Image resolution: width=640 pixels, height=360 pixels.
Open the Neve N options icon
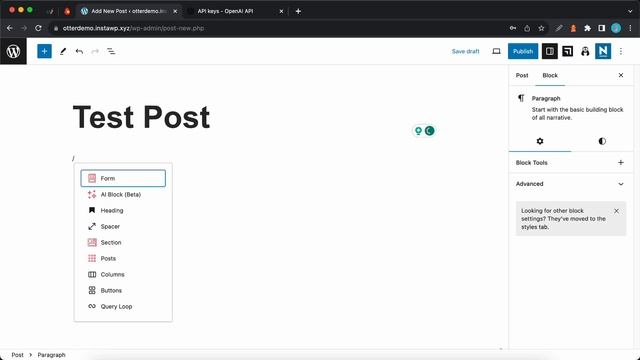click(x=603, y=51)
